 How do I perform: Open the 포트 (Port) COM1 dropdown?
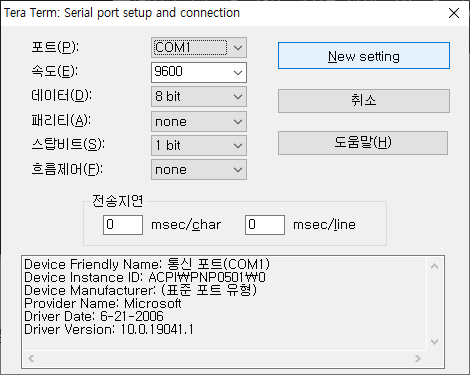click(199, 48)
